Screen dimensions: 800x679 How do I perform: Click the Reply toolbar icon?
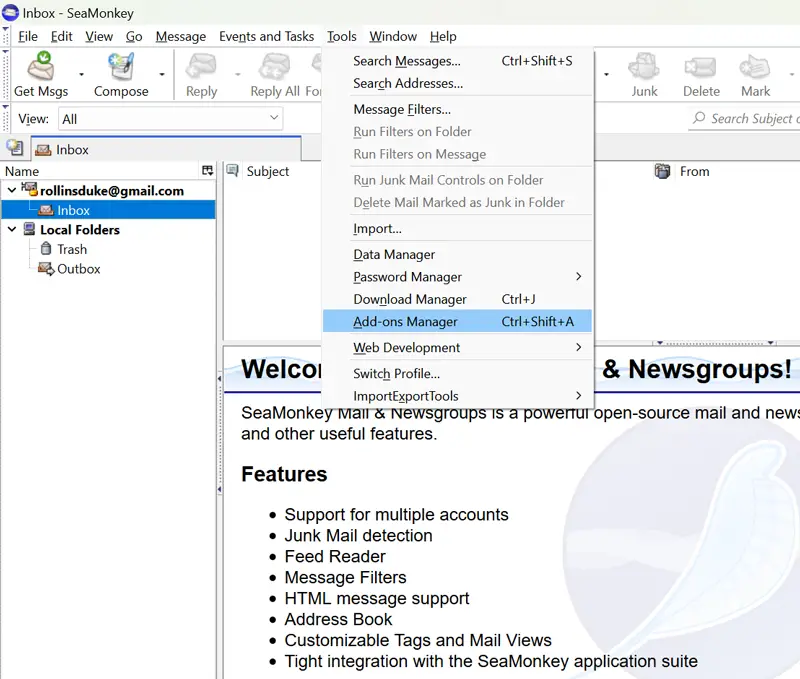[201, 68]
